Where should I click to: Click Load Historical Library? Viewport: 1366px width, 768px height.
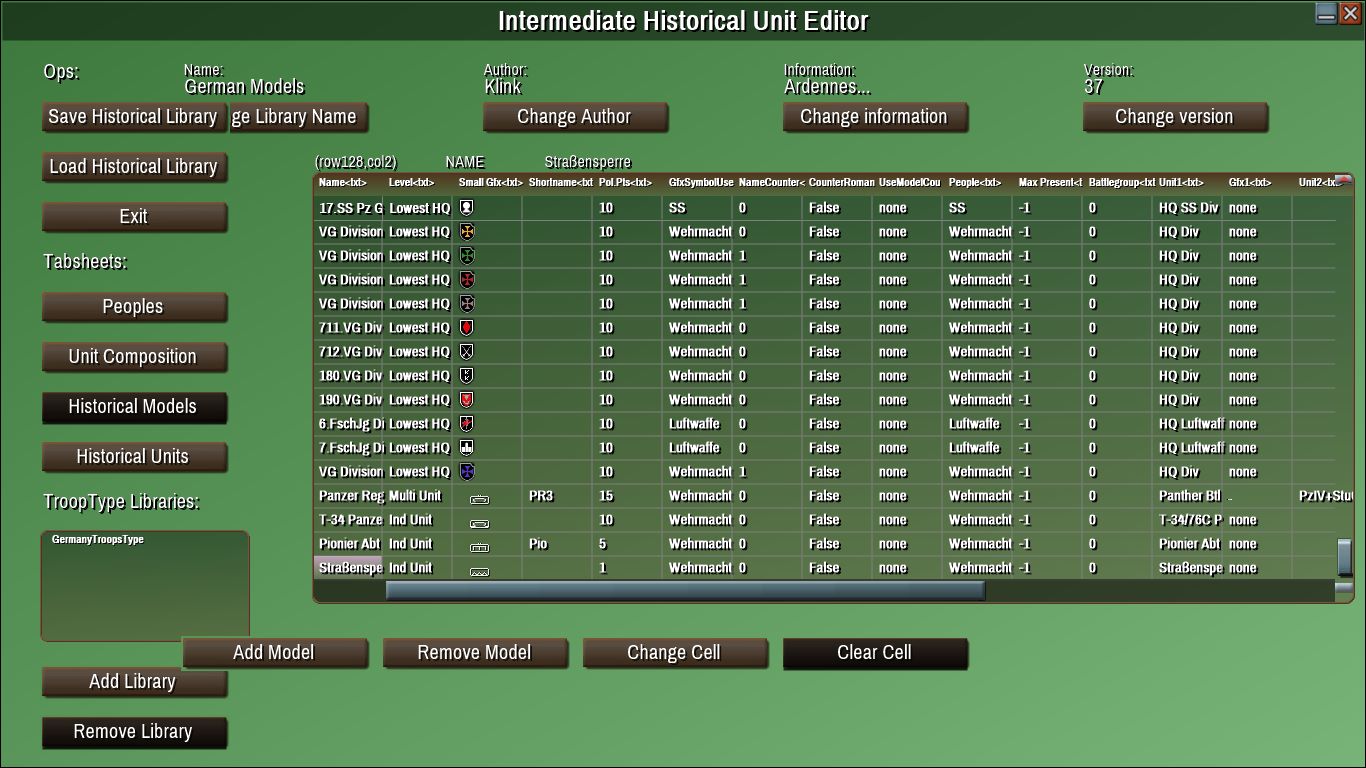click(134, 167)
